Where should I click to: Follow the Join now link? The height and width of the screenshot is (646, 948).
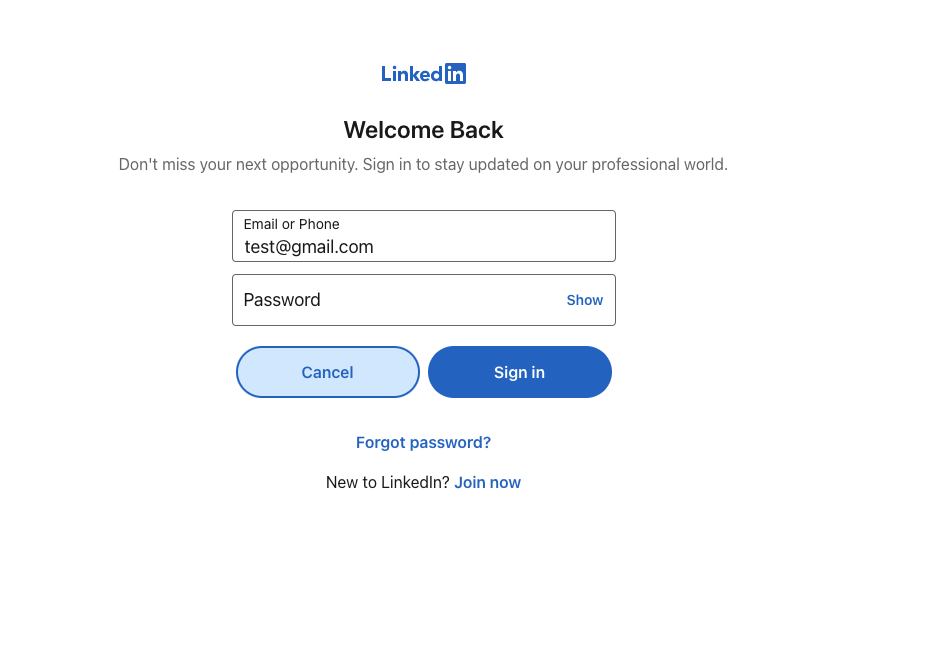point(487,483)
